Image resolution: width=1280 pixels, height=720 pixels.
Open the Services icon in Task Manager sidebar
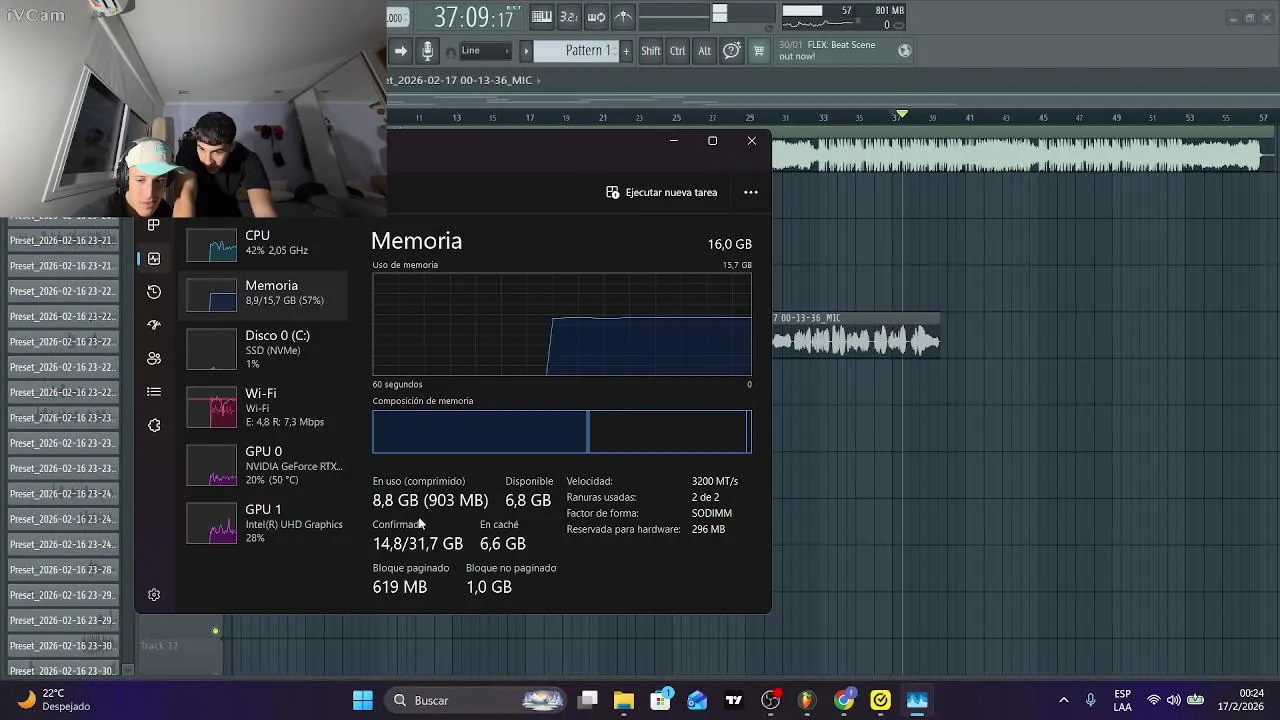coord(154,425)
